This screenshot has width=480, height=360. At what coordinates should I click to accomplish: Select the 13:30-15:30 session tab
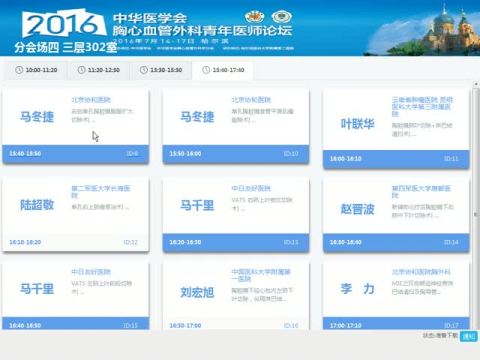[161, 70]
